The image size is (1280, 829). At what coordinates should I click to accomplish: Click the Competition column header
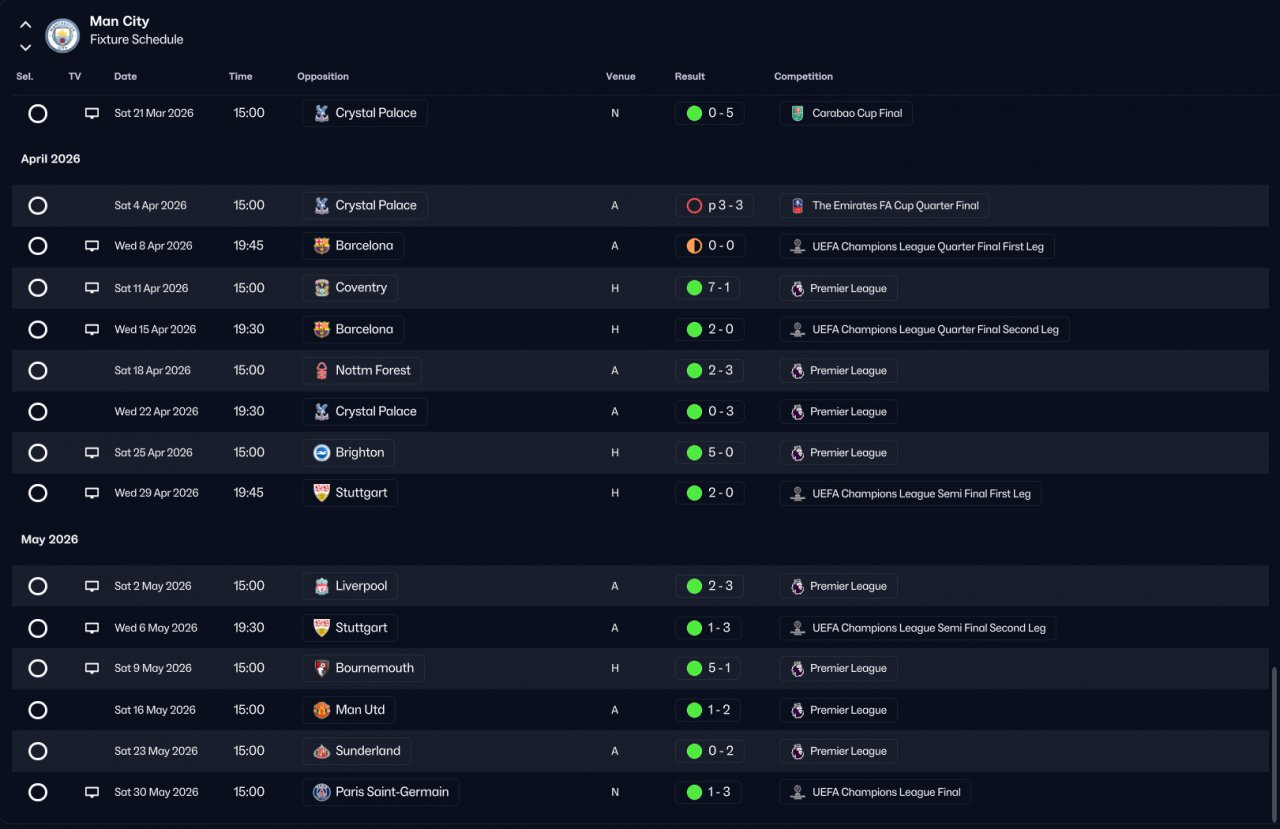pos(803,76)
